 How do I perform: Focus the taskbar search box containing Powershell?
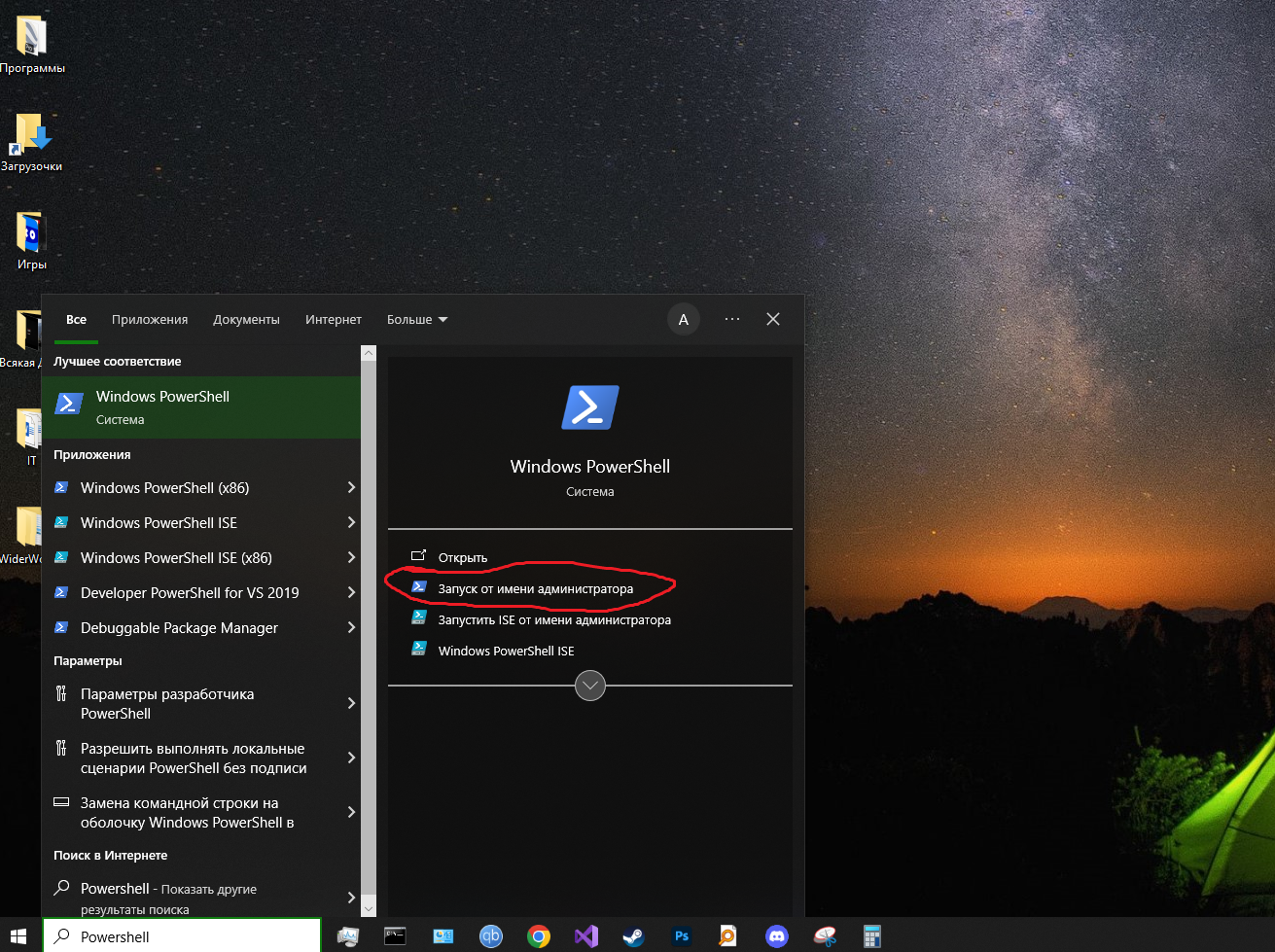click(182, 936)
